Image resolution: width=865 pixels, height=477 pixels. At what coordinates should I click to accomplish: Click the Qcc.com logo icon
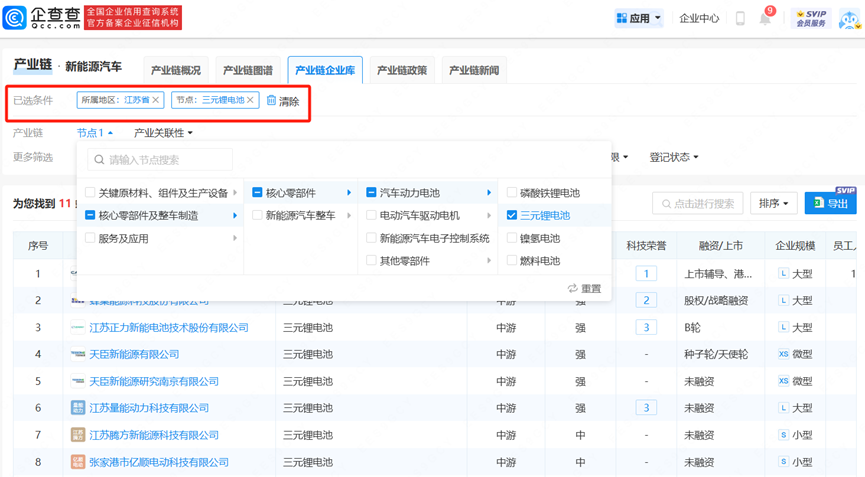14,18
